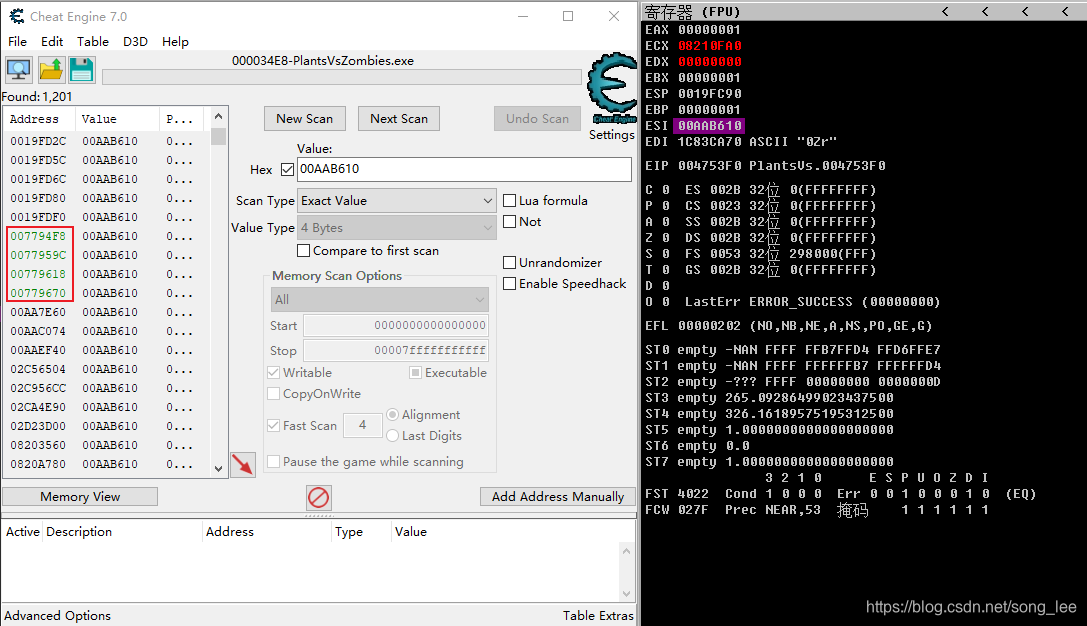The height and width of the screenshot is (626, 1087).
Task: Open the memory region All dropdown
Action: [x=379, y=299]
